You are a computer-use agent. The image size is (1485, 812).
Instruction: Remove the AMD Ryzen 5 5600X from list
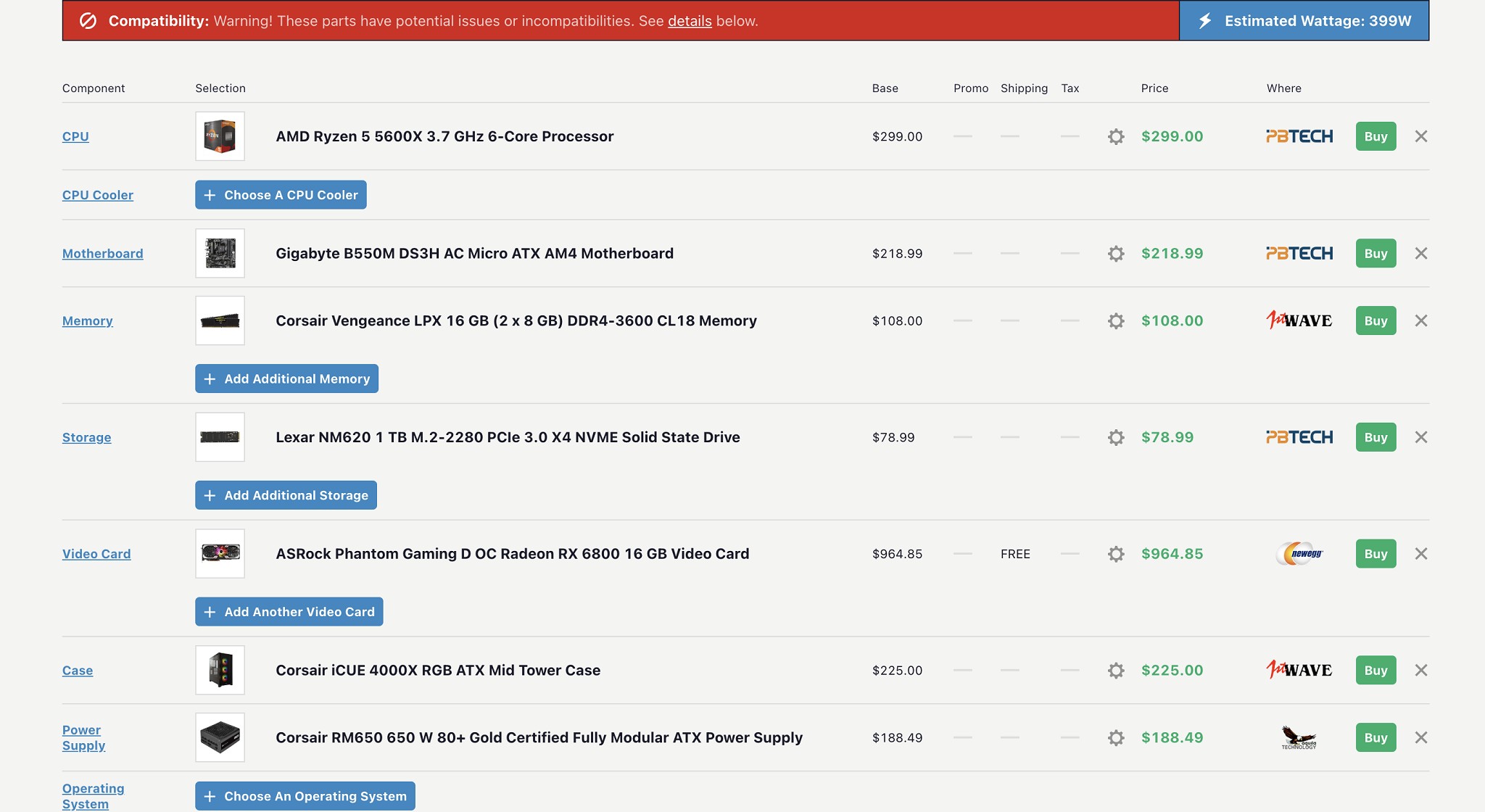[x=1421, y=136]
